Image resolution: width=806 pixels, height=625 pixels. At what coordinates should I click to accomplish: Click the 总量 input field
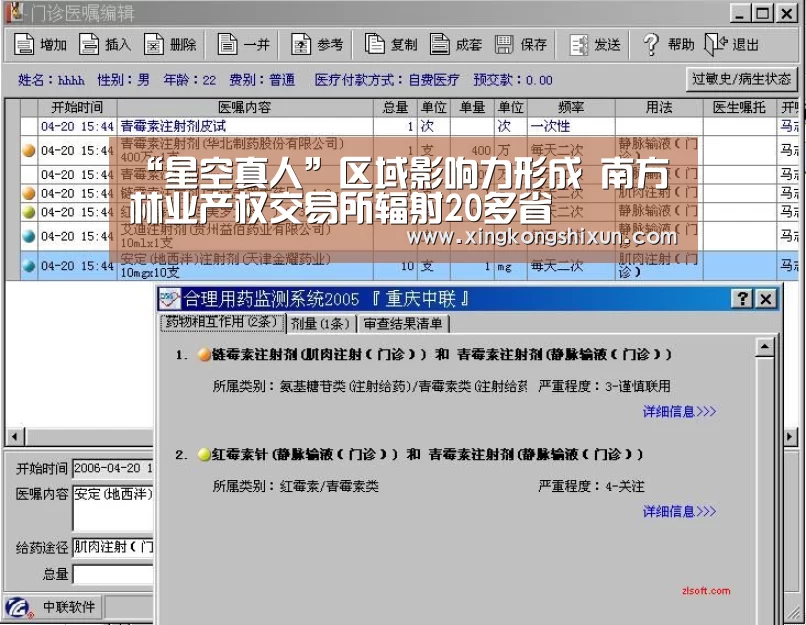pos(113,574)
